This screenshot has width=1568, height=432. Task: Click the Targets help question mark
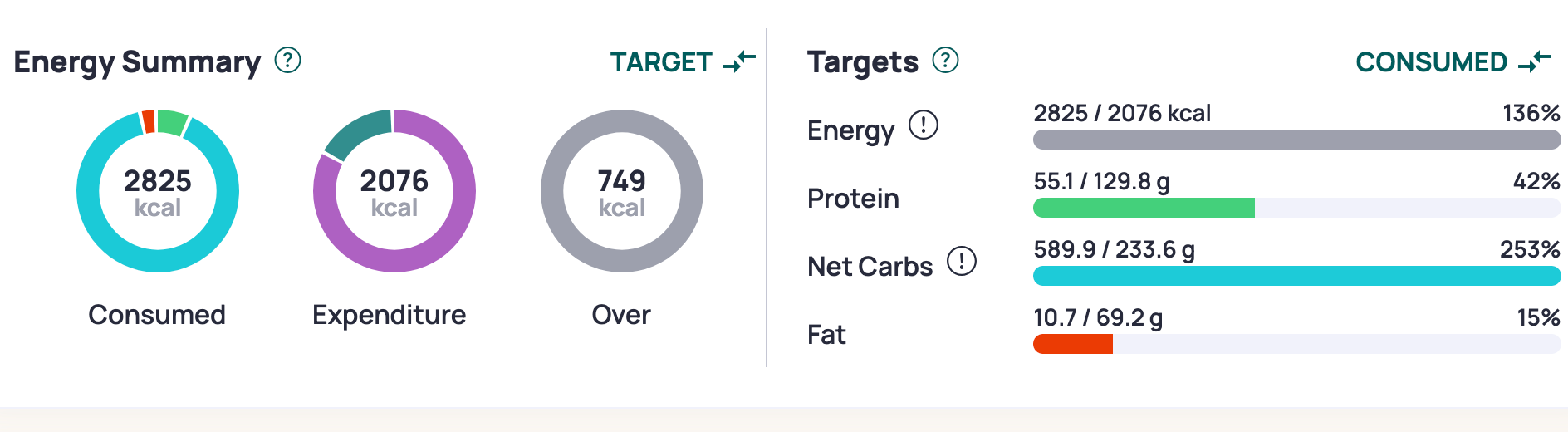coord(945,61)
